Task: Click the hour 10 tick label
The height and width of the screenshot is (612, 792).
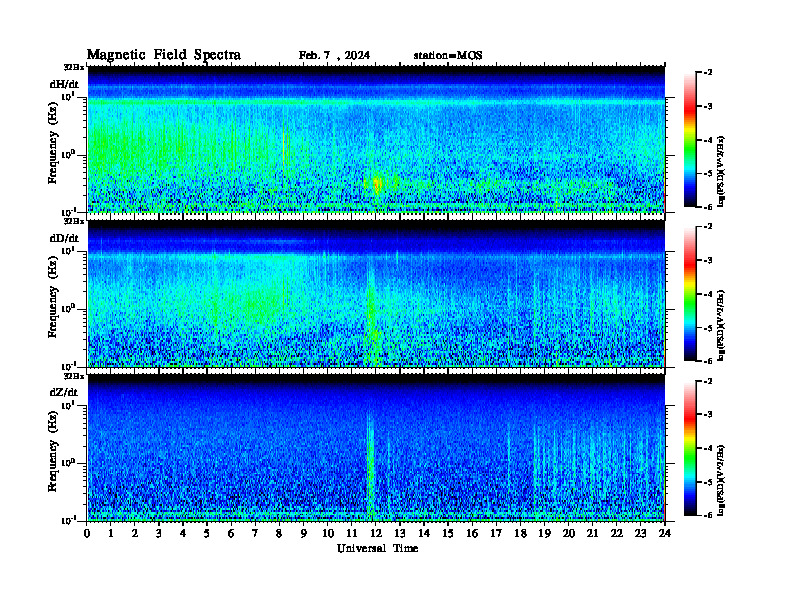Action: click(328, 534)
